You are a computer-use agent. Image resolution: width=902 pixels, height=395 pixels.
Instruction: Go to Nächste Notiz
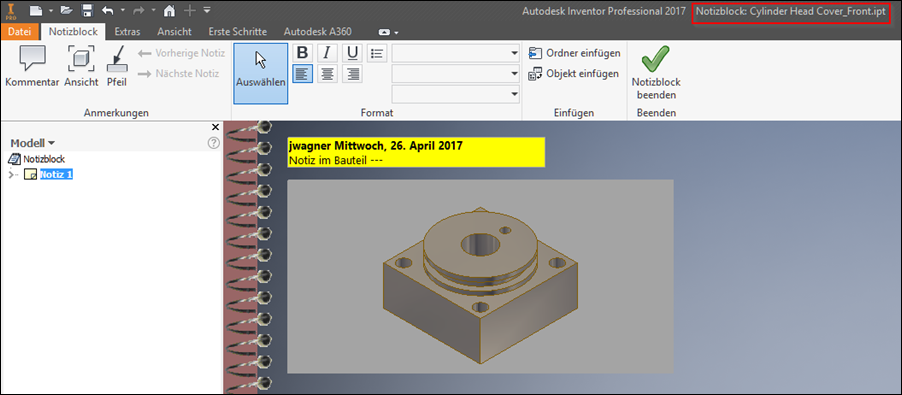(179, 74)
